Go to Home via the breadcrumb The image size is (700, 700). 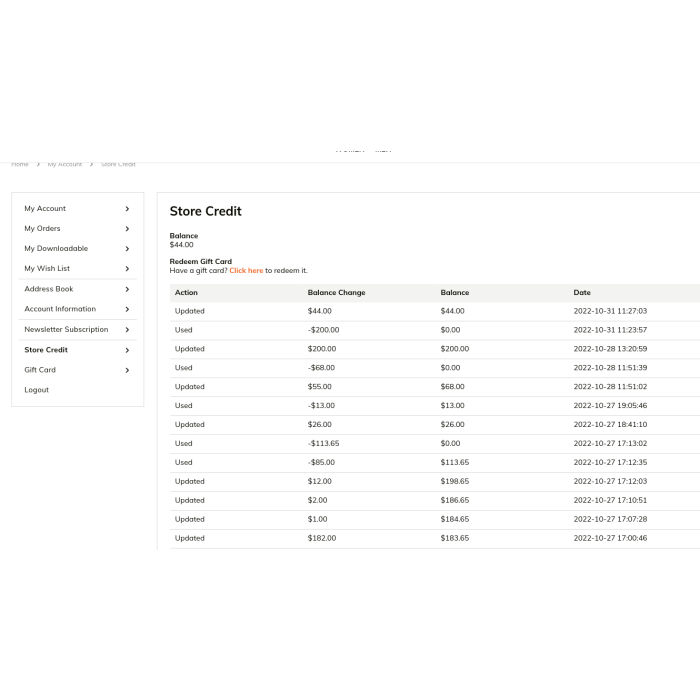pos(20,164)
